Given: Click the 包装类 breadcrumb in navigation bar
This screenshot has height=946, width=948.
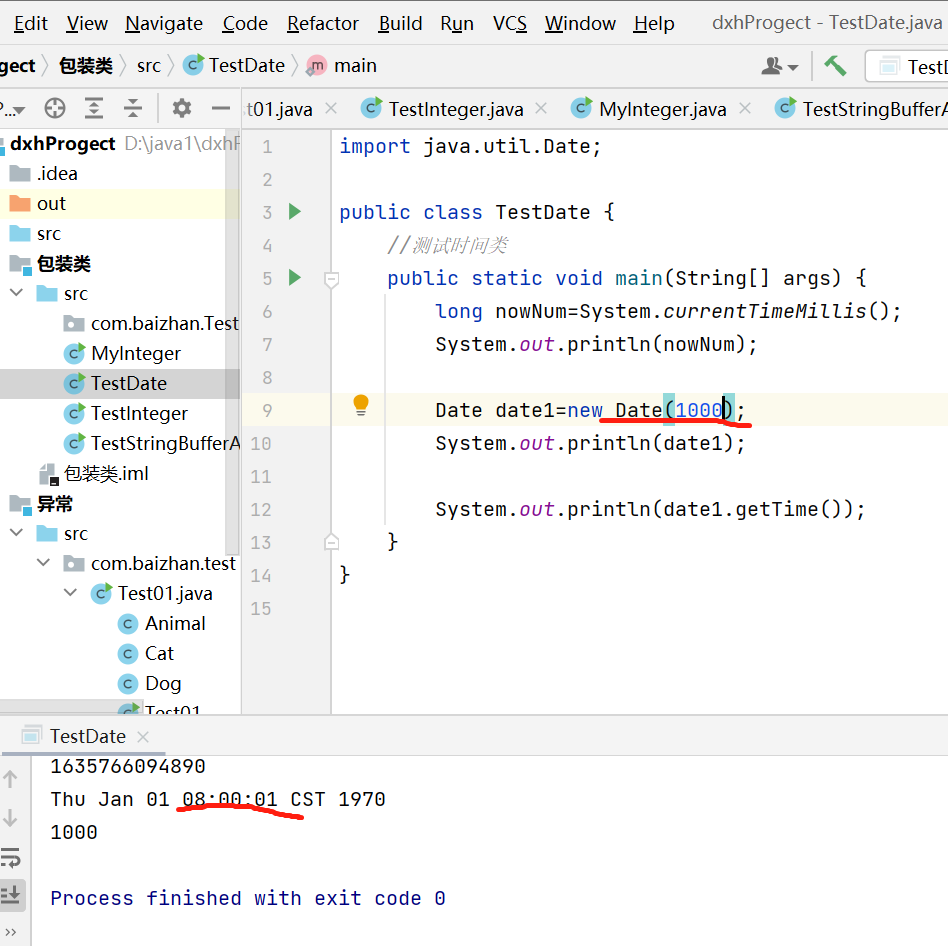Looking at the screenshot, I should [86, 65].
